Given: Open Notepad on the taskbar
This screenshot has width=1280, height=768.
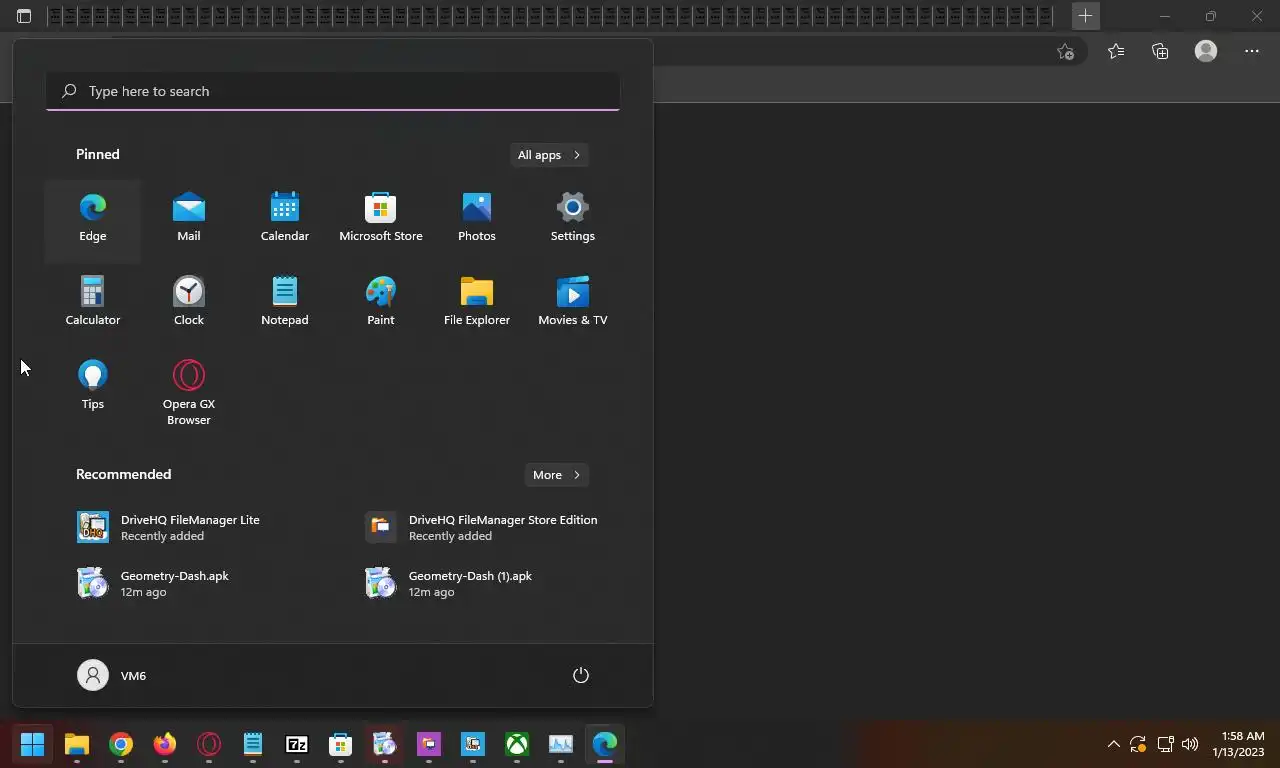Looking at the screenshot, I should (253, 744).
